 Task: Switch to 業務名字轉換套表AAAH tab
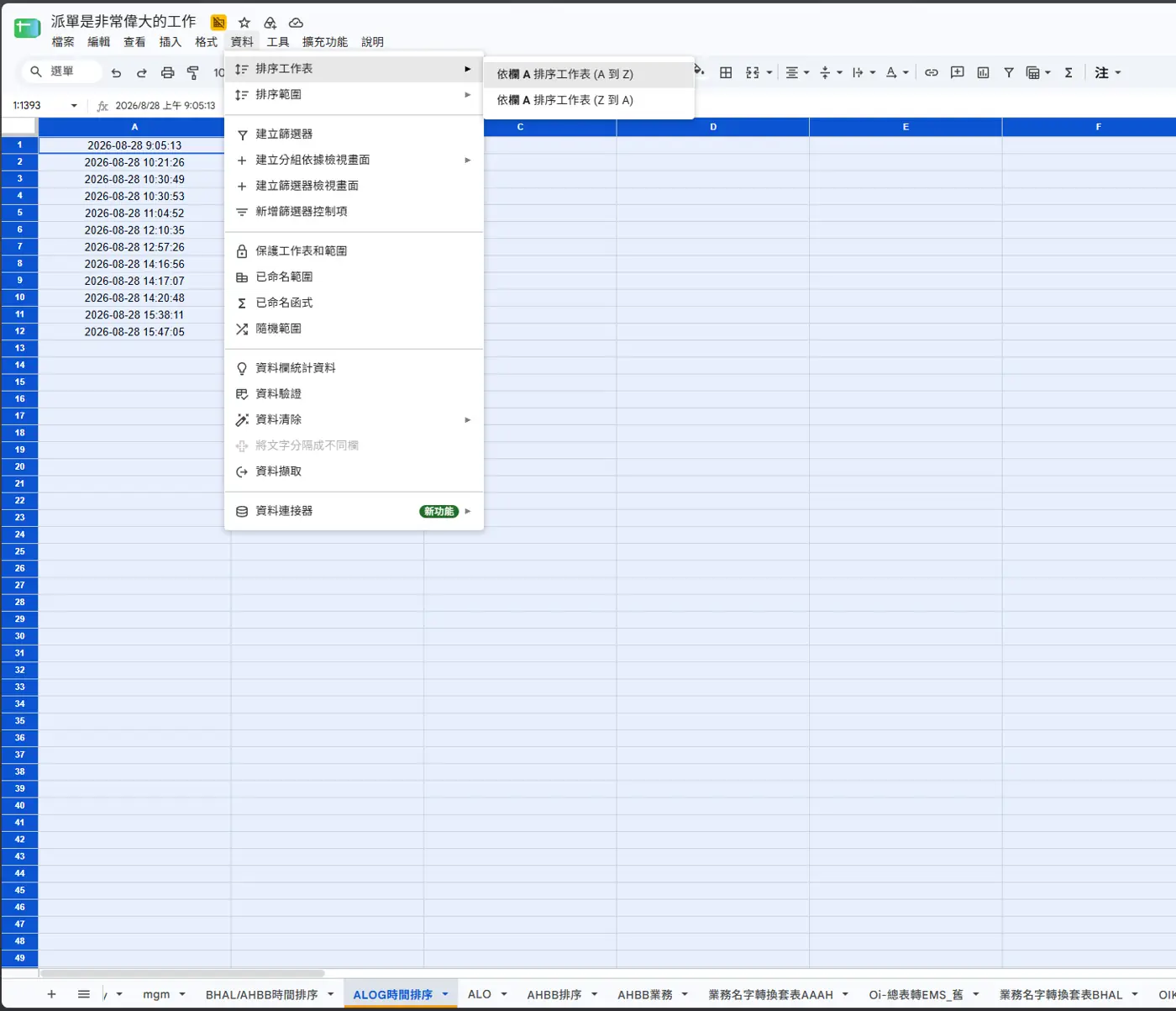coord(770,994)
